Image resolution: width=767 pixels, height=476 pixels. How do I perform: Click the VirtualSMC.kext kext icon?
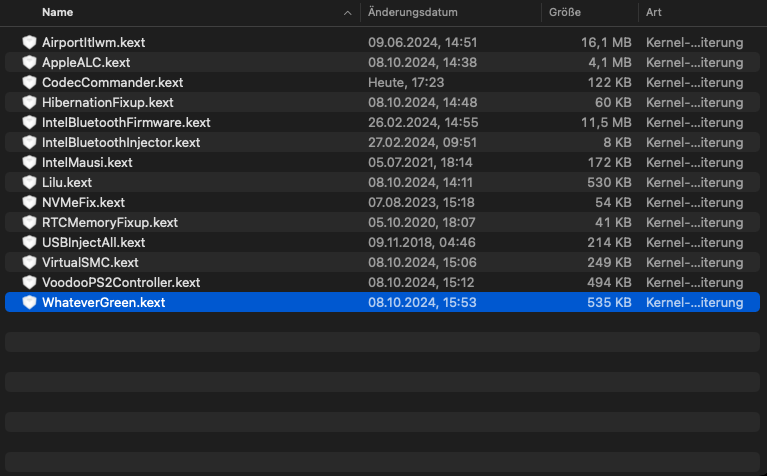30,263
